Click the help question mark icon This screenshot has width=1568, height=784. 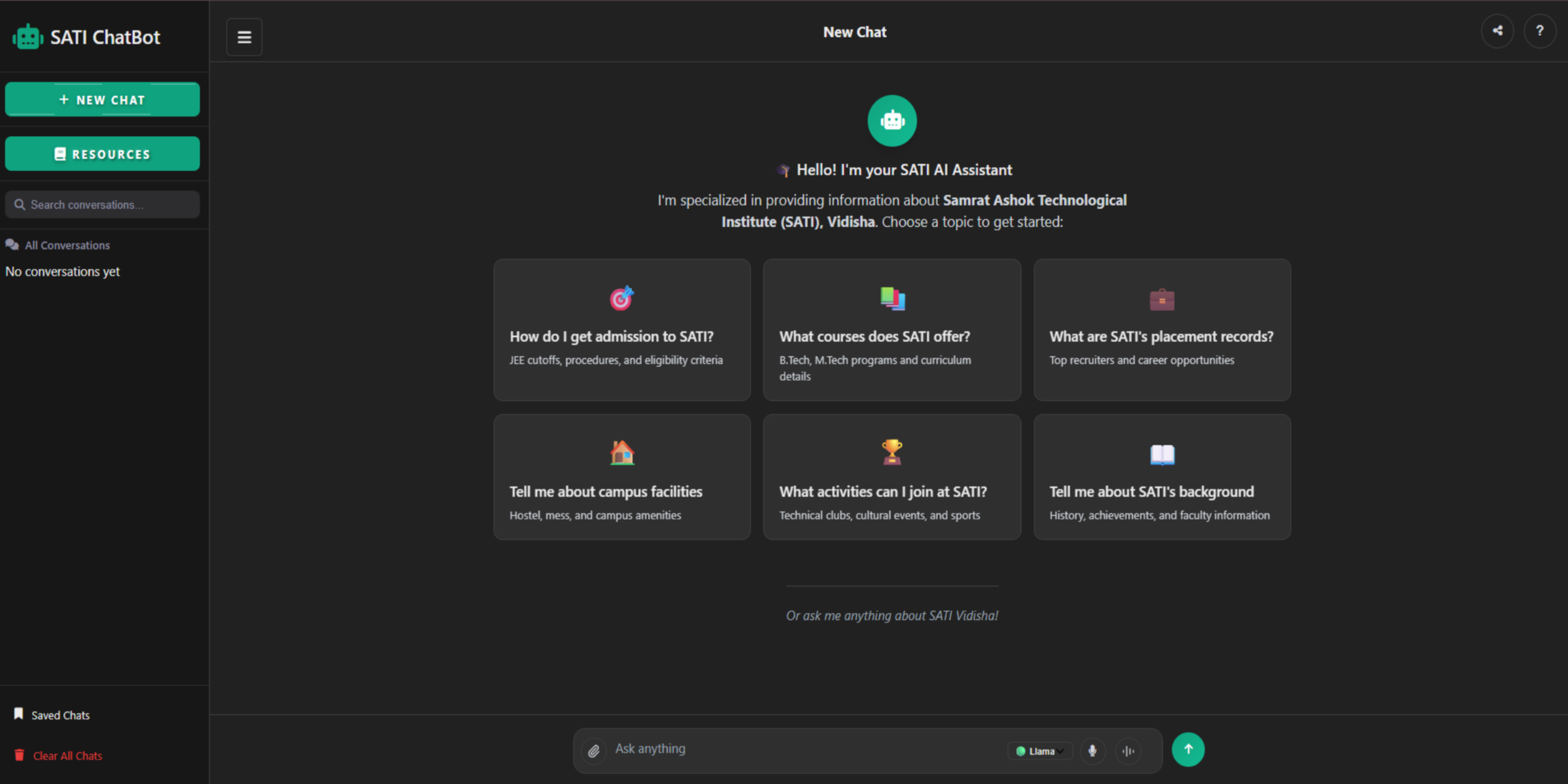(1540, 30)
